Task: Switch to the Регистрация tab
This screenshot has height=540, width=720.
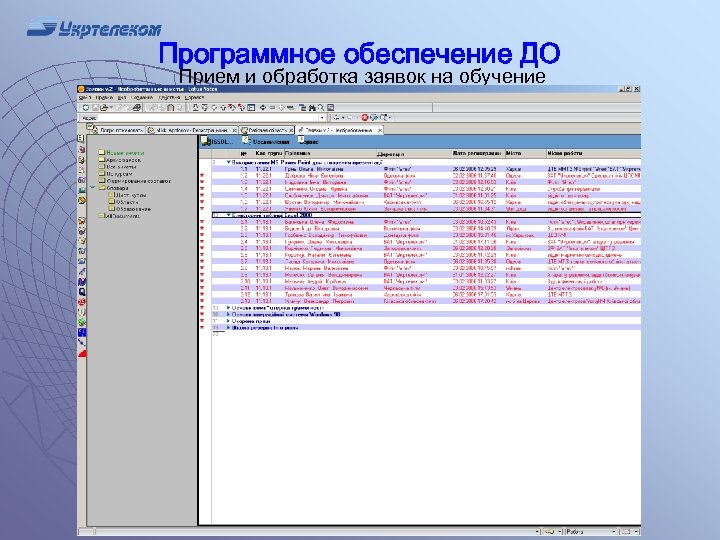Action: [192, 130]
